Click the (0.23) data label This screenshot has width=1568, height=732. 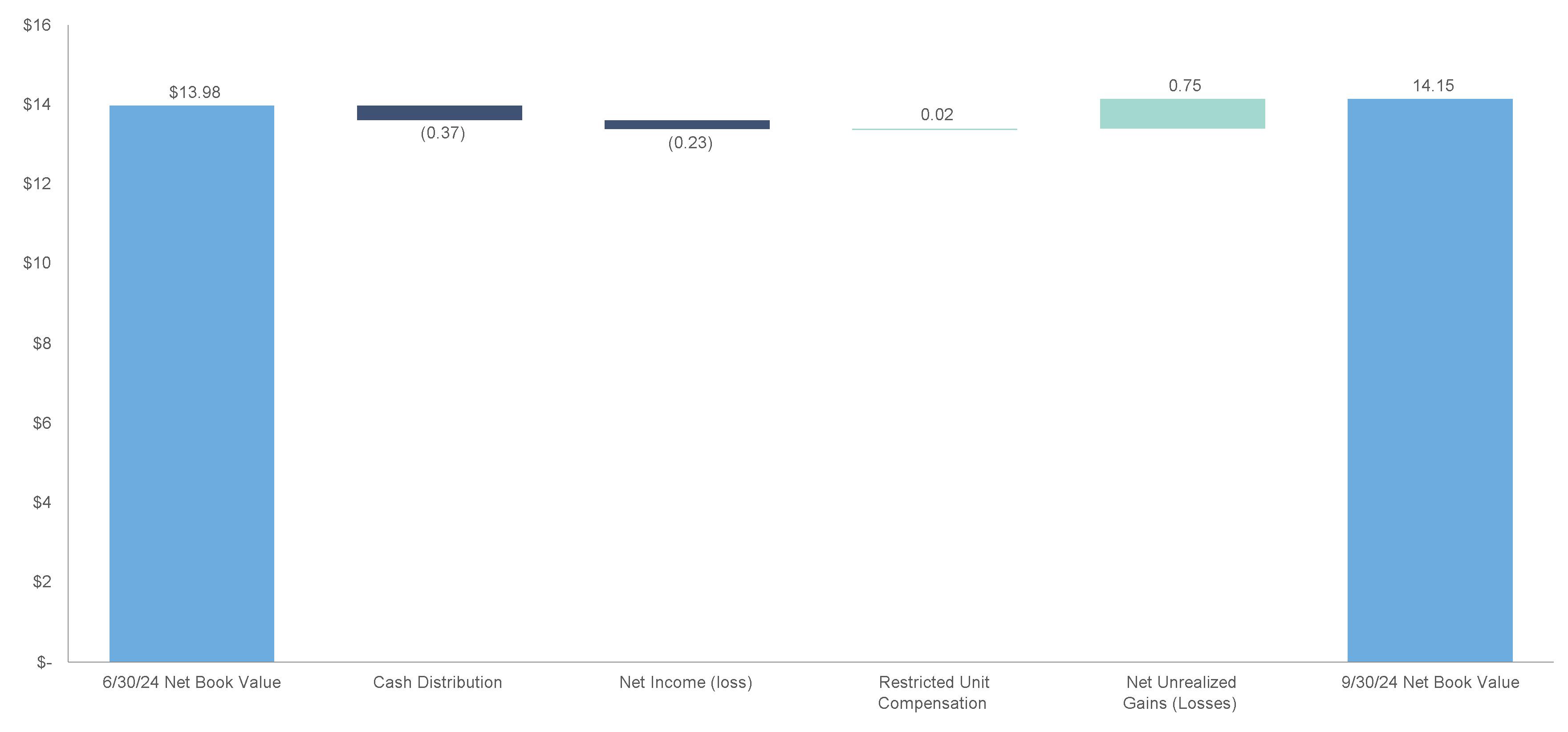[690, 142]
